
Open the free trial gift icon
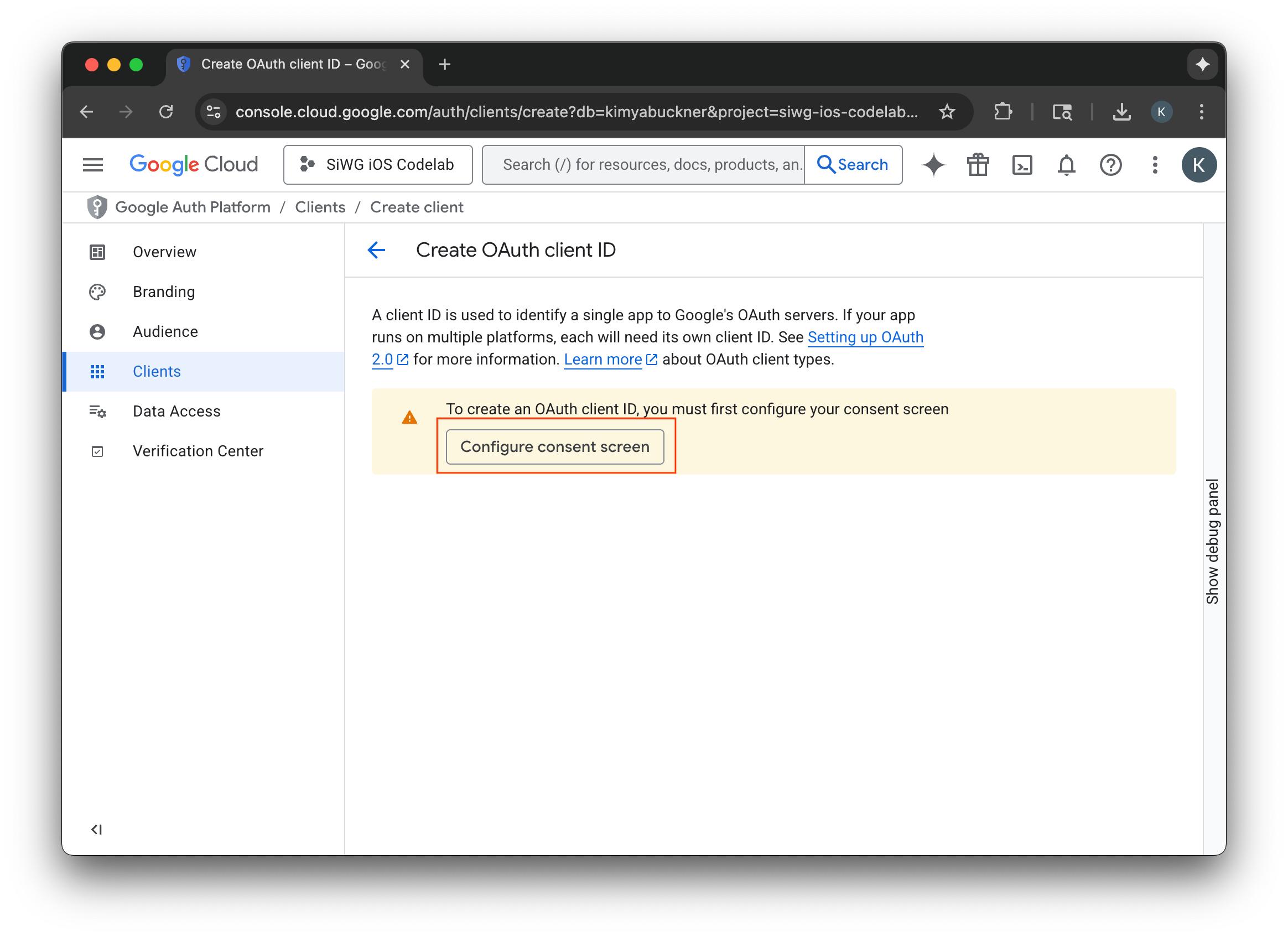978,165
